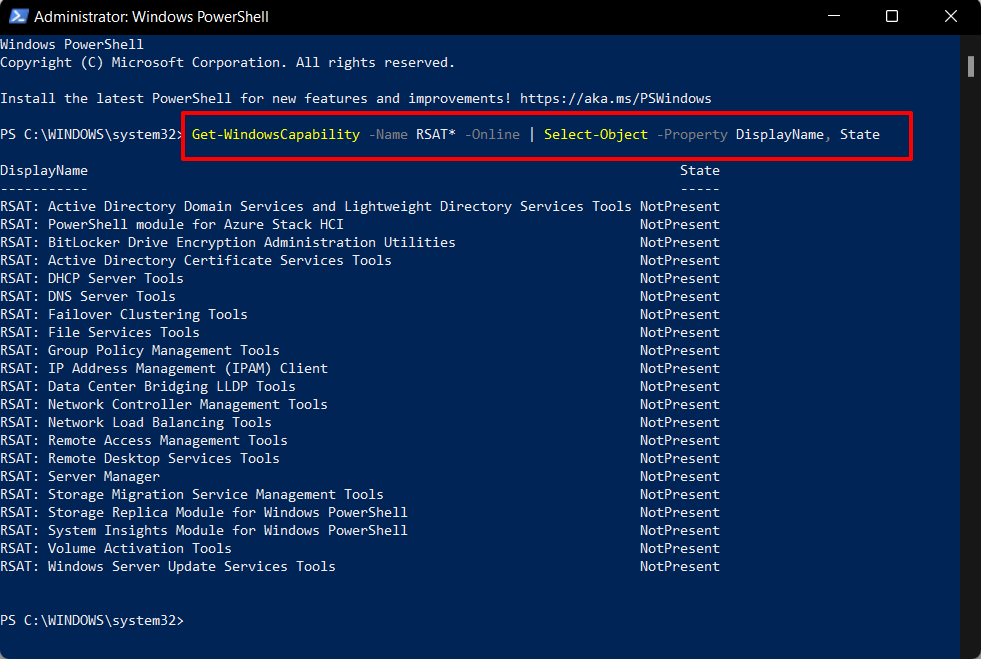Click the NotPresent state next to BitLocker tools

679,242
